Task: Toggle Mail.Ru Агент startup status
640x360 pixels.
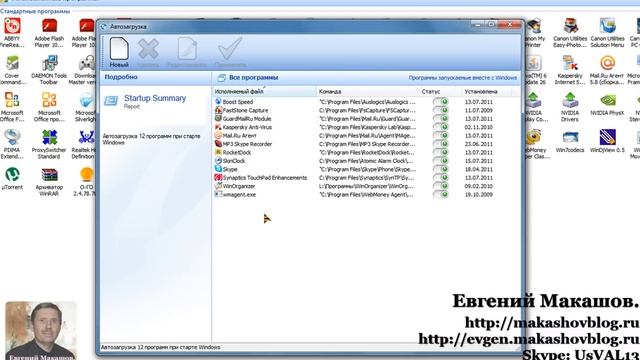Action: click(440, 136)
